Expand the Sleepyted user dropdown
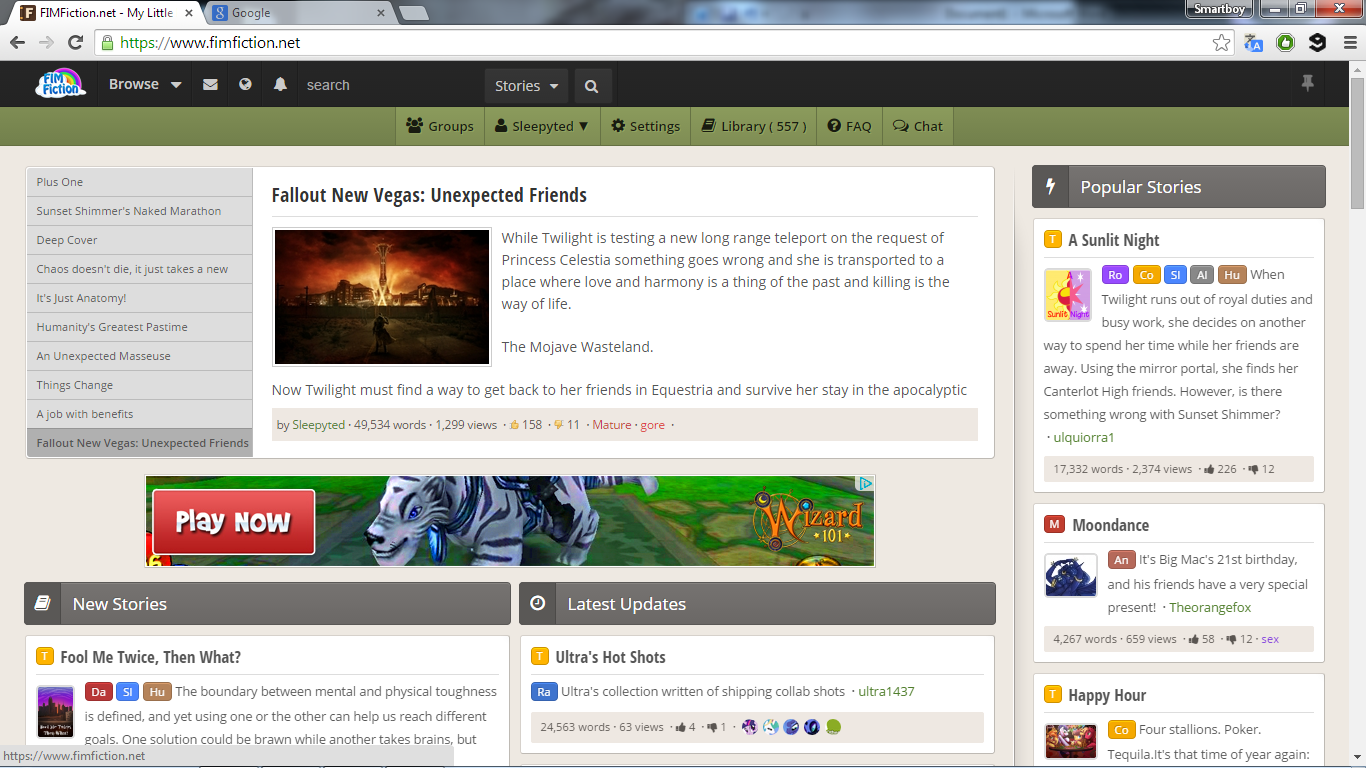 tap(543, 126)
